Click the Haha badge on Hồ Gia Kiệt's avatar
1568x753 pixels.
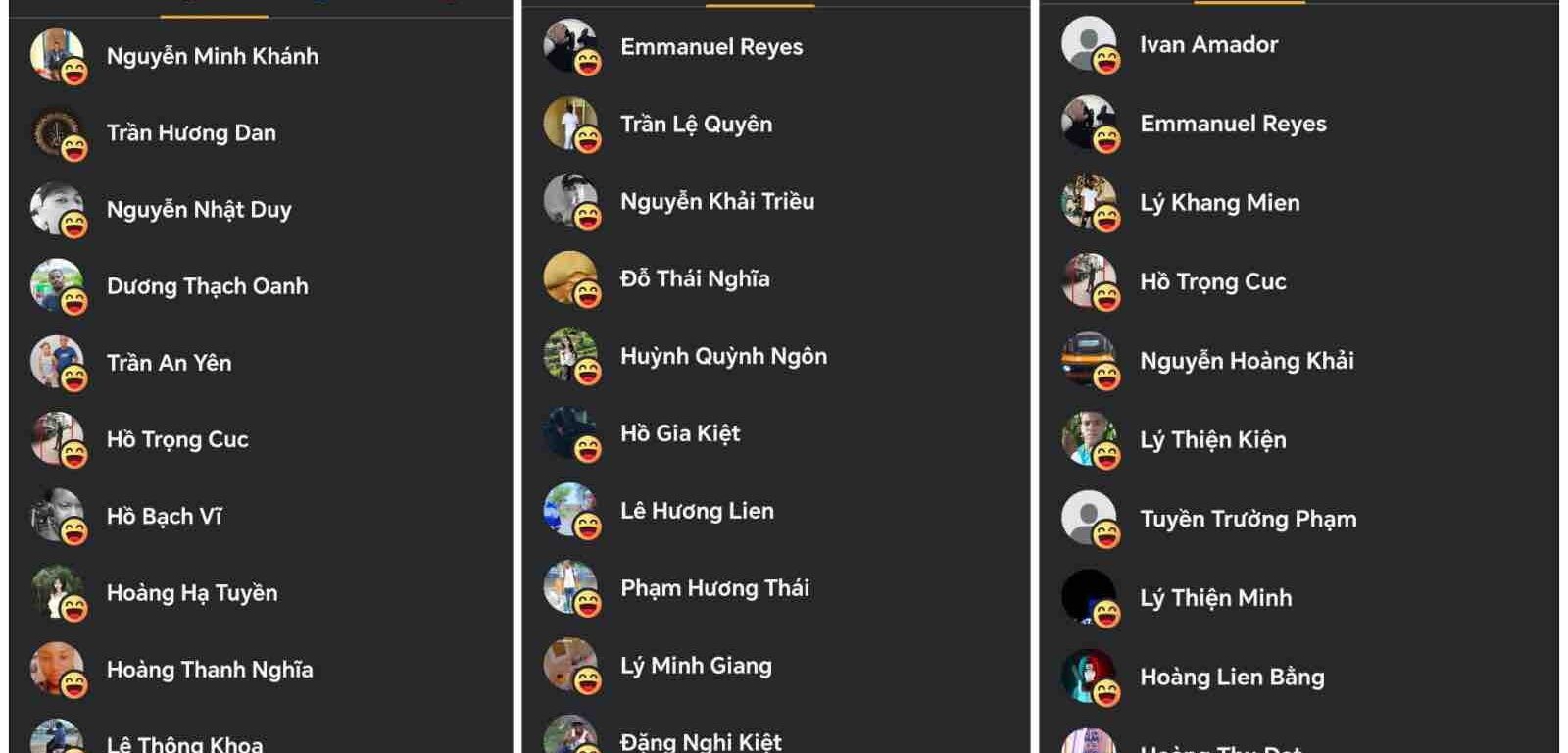point(588,449)
